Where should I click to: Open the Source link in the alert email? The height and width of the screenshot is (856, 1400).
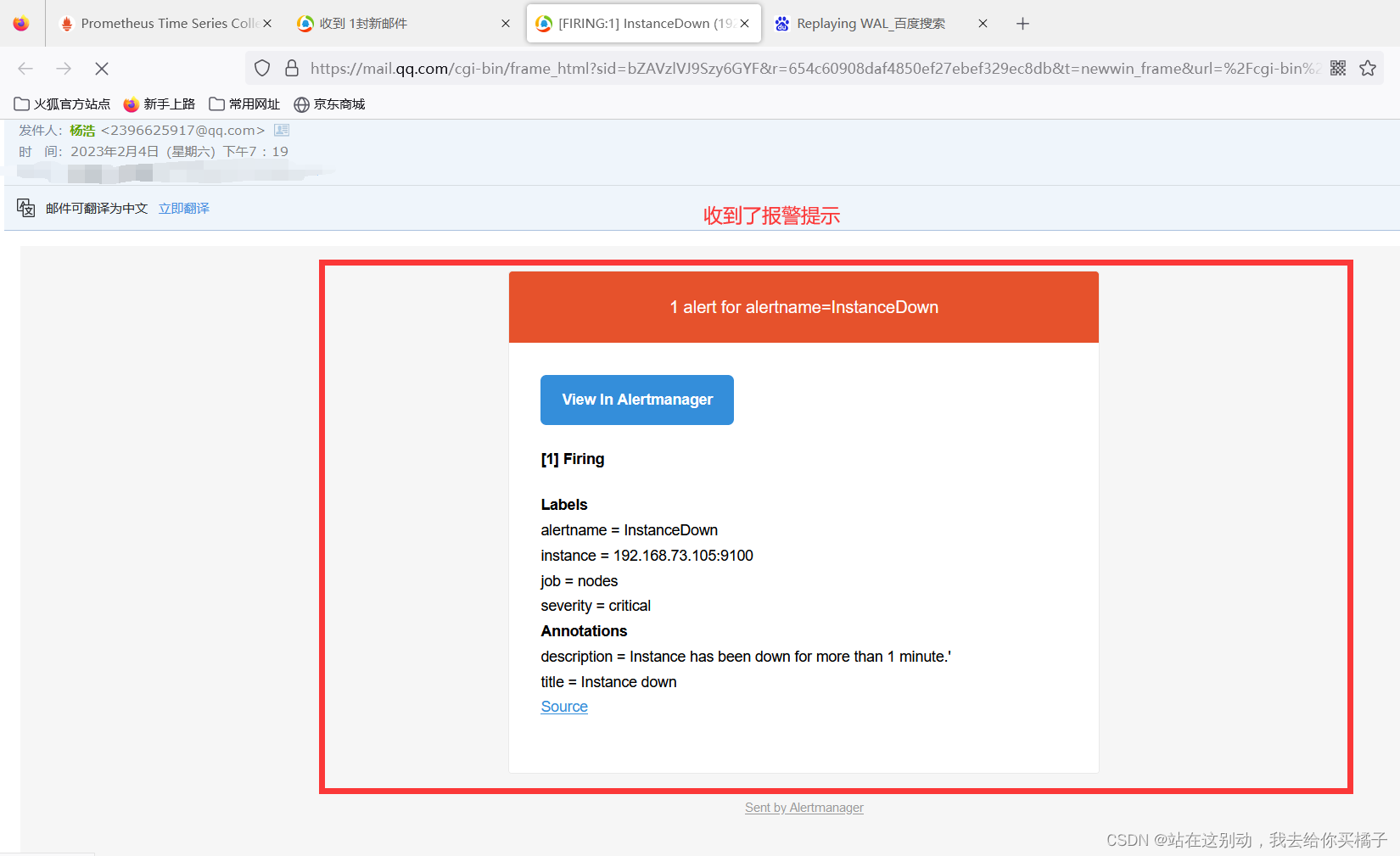click(563, 706)
